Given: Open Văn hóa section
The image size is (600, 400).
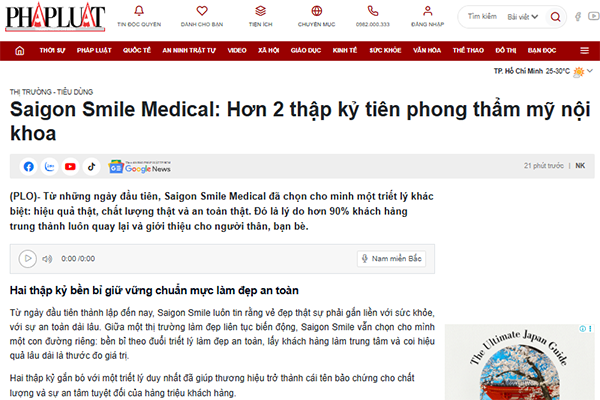Looking at the screenshot, I should coord(427,51).
